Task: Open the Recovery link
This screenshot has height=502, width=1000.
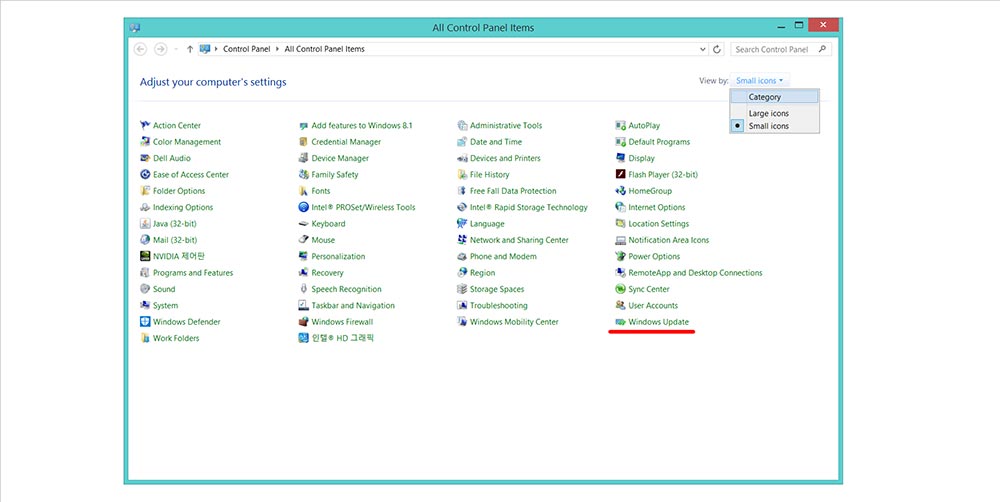Action: pos(327,273)
